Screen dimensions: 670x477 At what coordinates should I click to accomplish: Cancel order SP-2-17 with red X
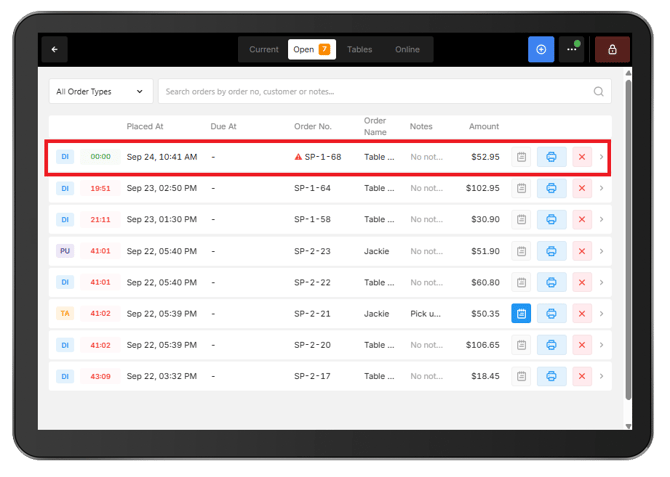(x=582, y=376)
